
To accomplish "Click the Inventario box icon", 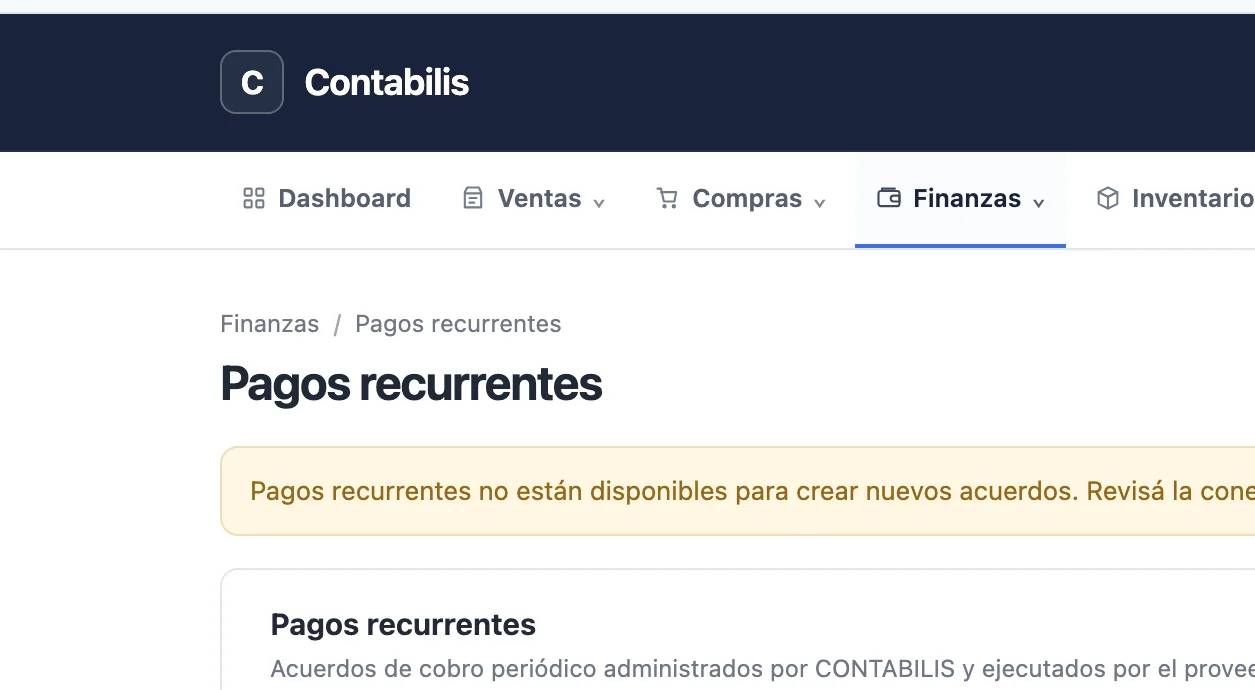I will click(1108, 198).
